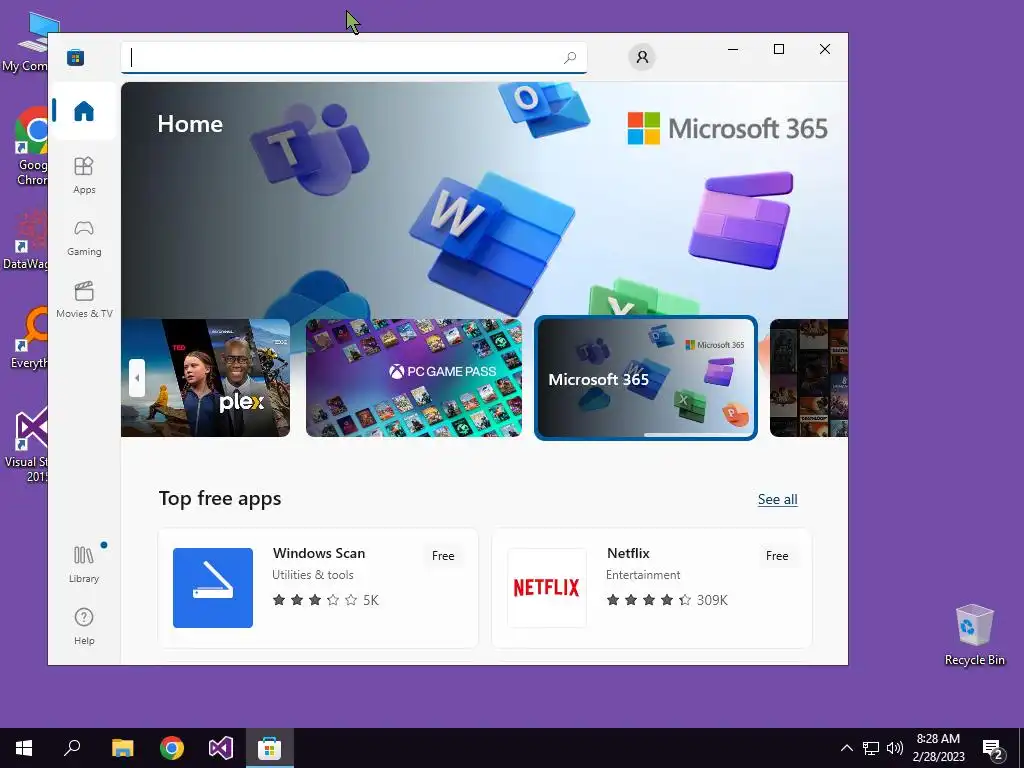Image resolution: width=1024 pixels, height=768 pixels.
Task: Select the Google Chrome desktop shortcut
Action: coord(31,146)
